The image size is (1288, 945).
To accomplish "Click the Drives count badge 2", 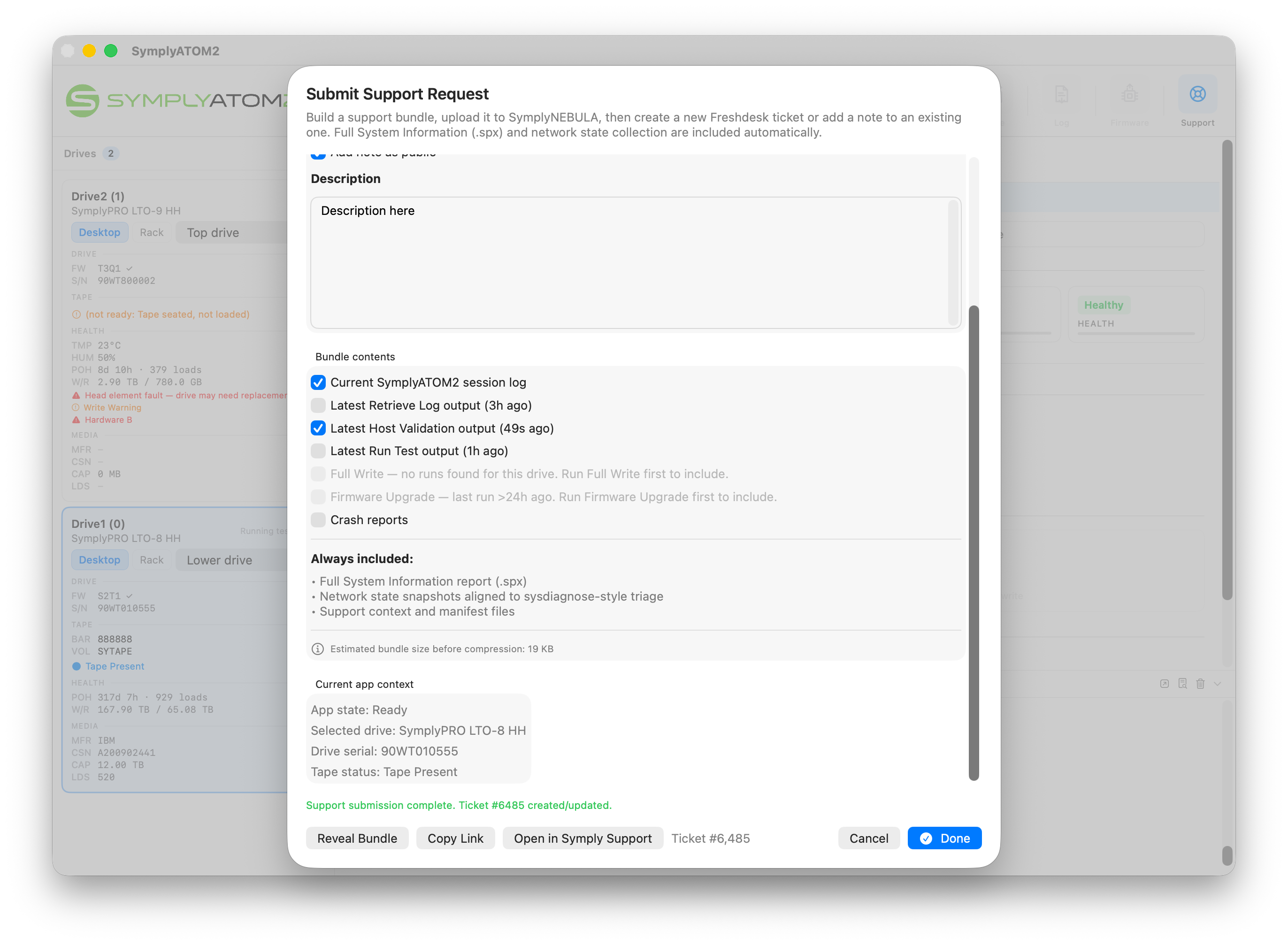I will [x=110, y=153].
